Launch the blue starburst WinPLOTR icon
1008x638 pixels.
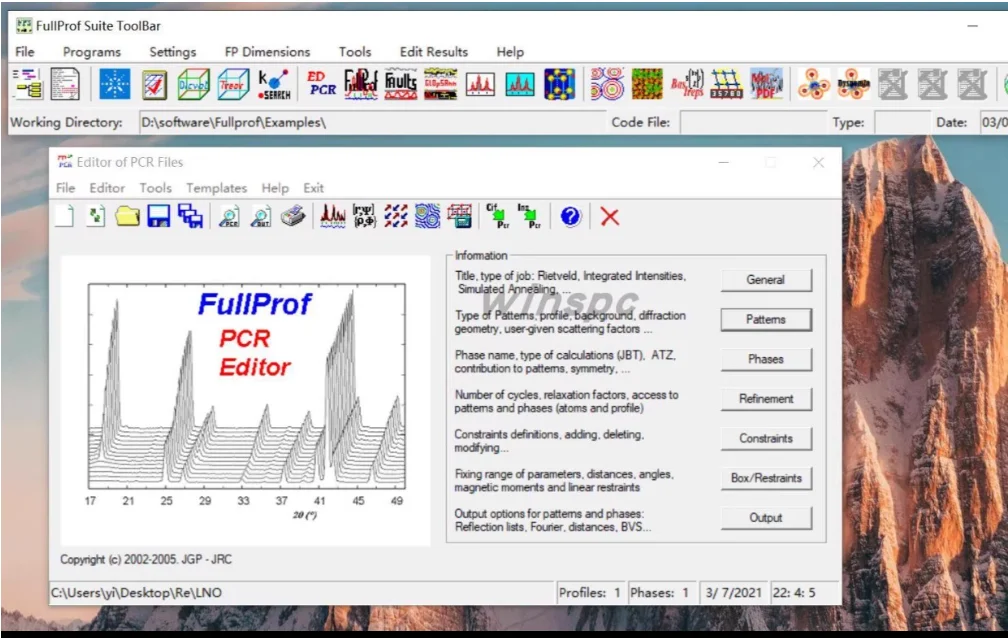pos(114,84)
